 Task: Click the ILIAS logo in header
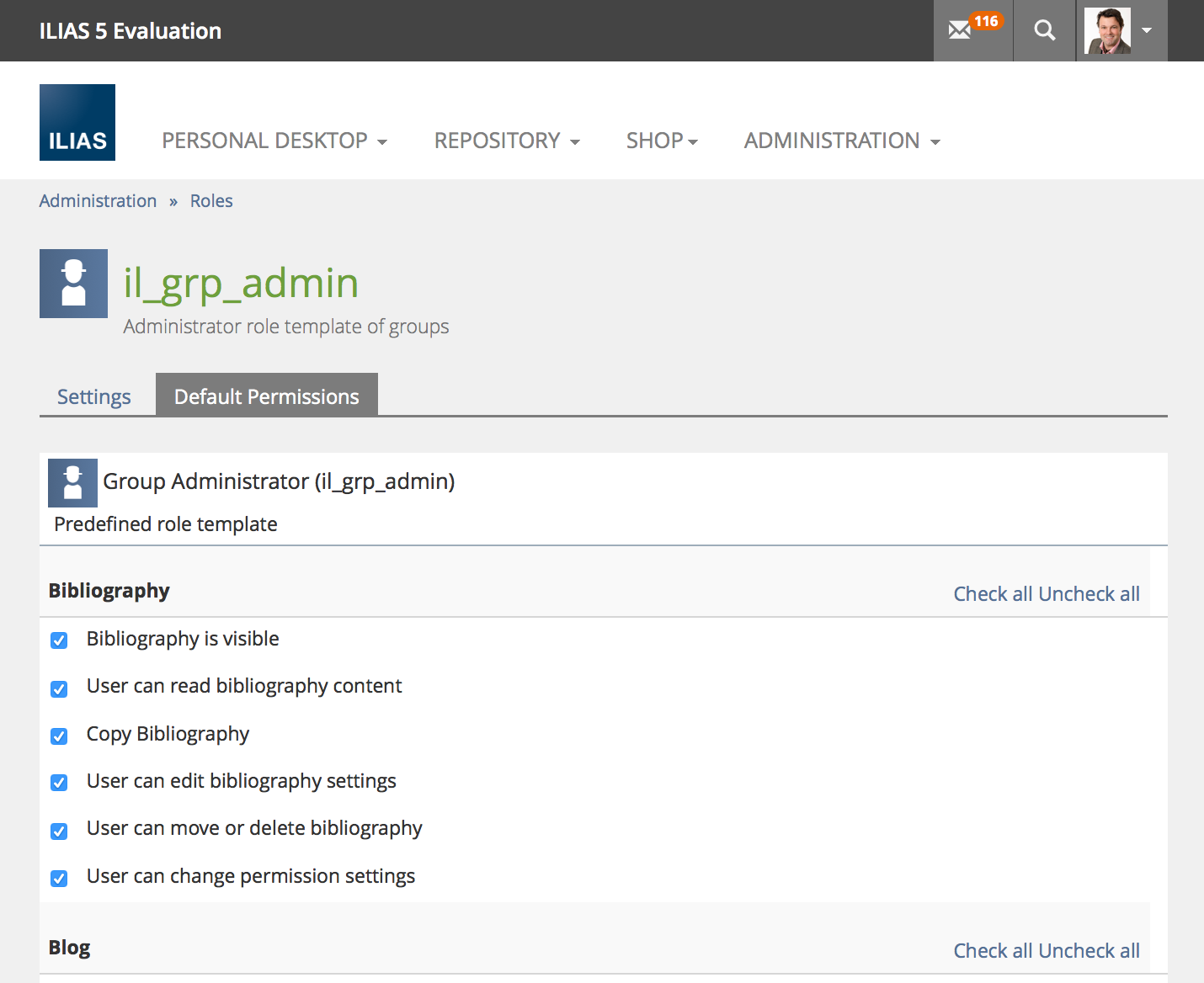77,122
